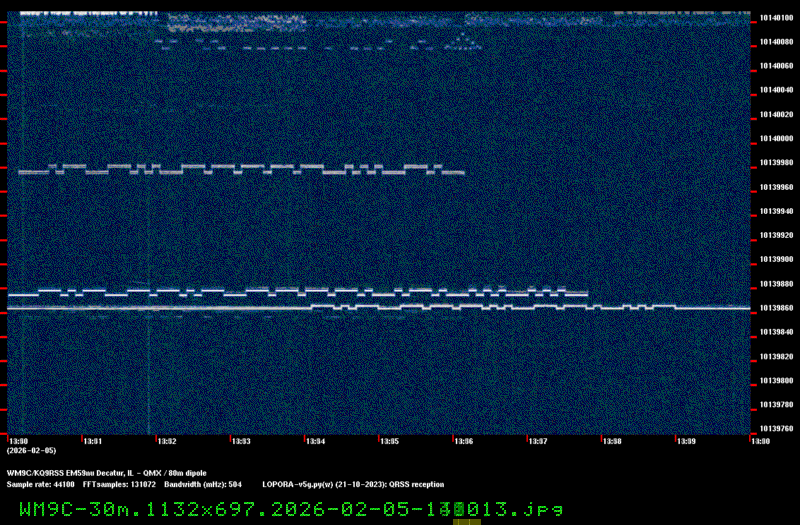Click the 10139860 frequency label

(x=776, y=308)
